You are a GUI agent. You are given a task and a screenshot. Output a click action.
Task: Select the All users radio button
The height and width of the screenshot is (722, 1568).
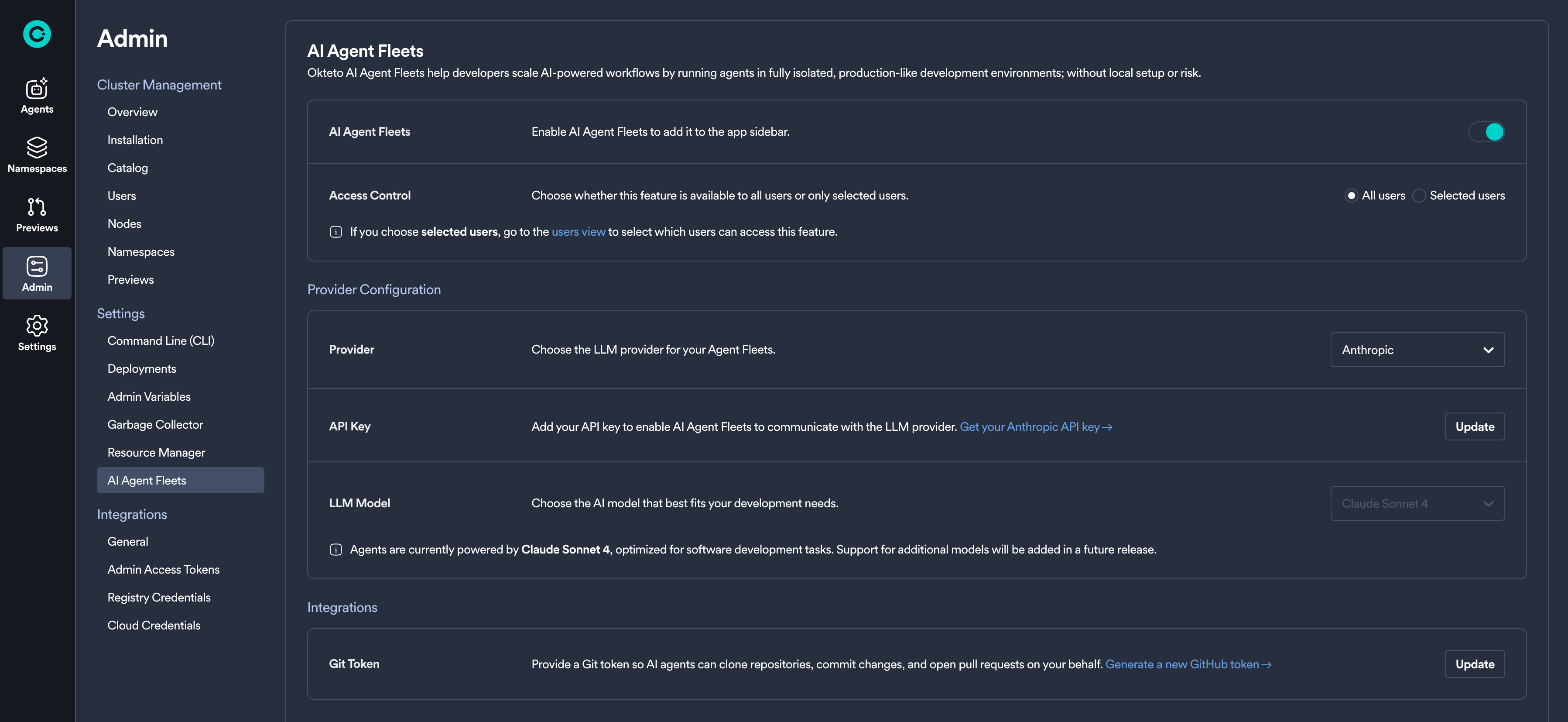coord(1351,196)
